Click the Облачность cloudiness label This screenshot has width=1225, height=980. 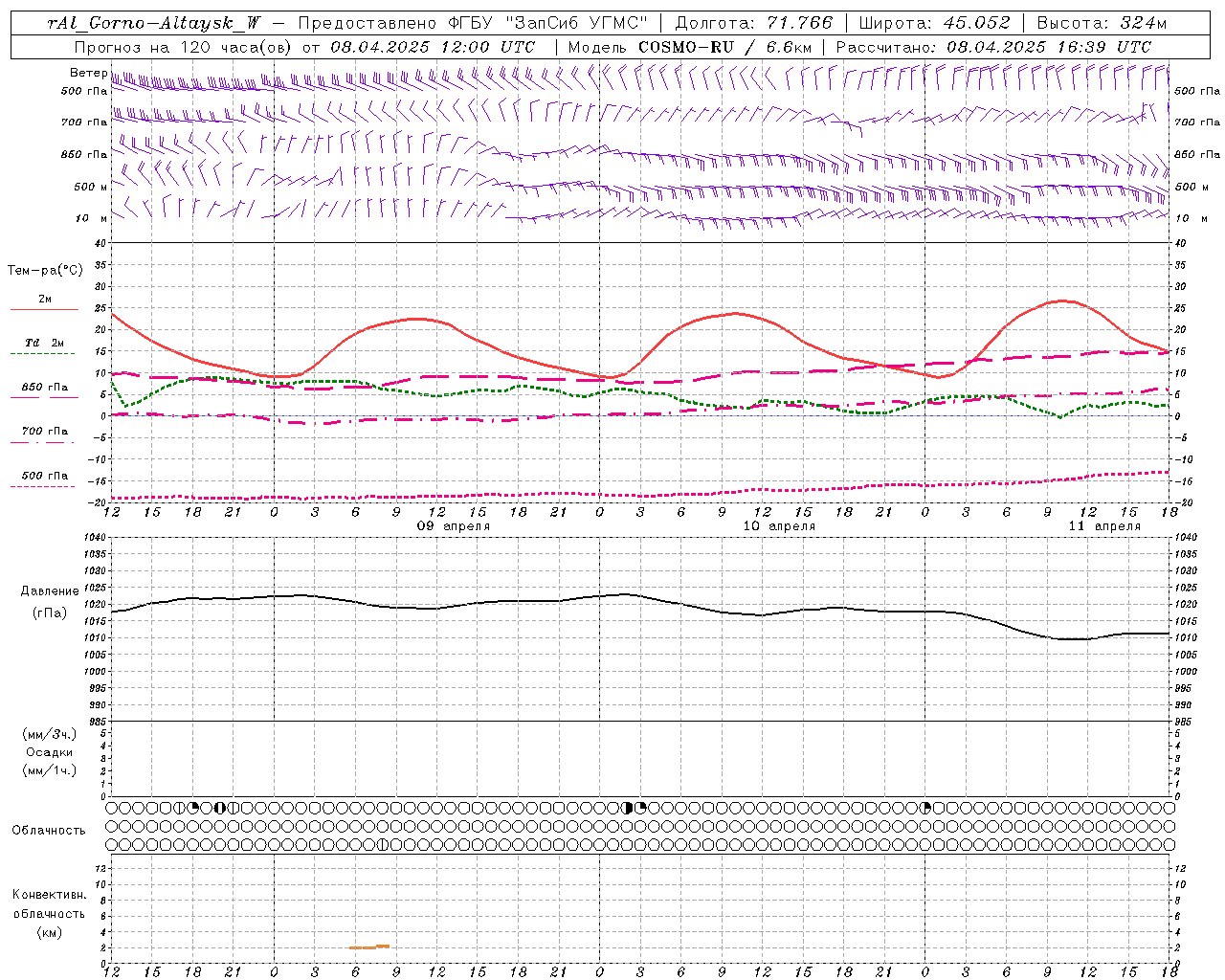49,830
